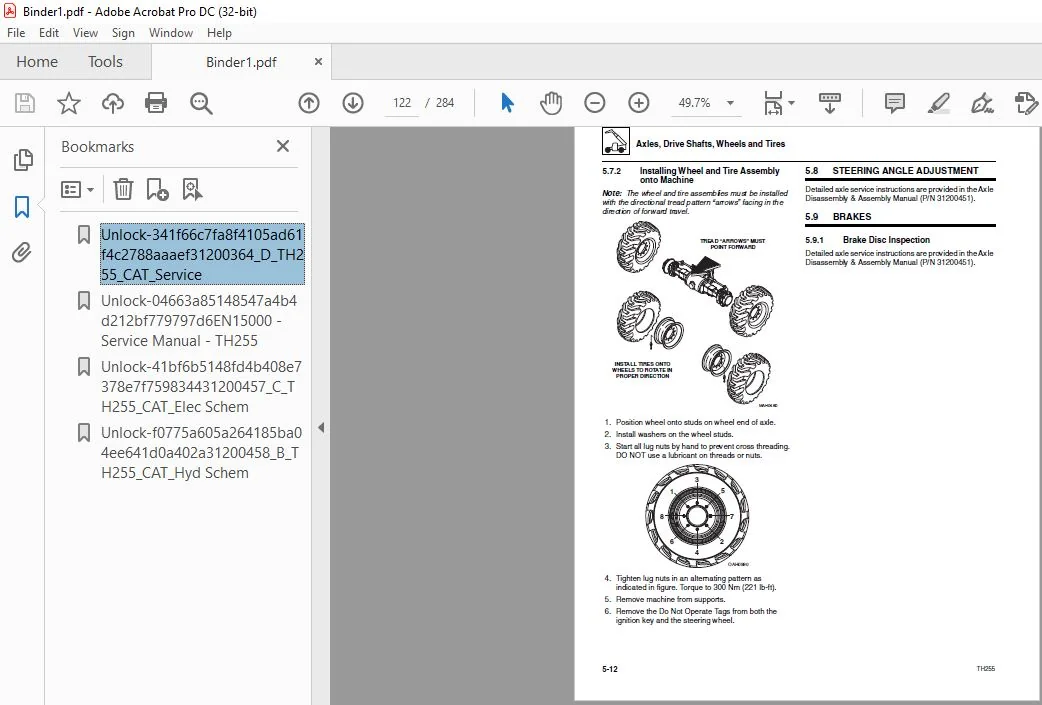Screen dimensions: 1042x705
Task: Click the page number field showing 122
Action: tap(402, 103)
